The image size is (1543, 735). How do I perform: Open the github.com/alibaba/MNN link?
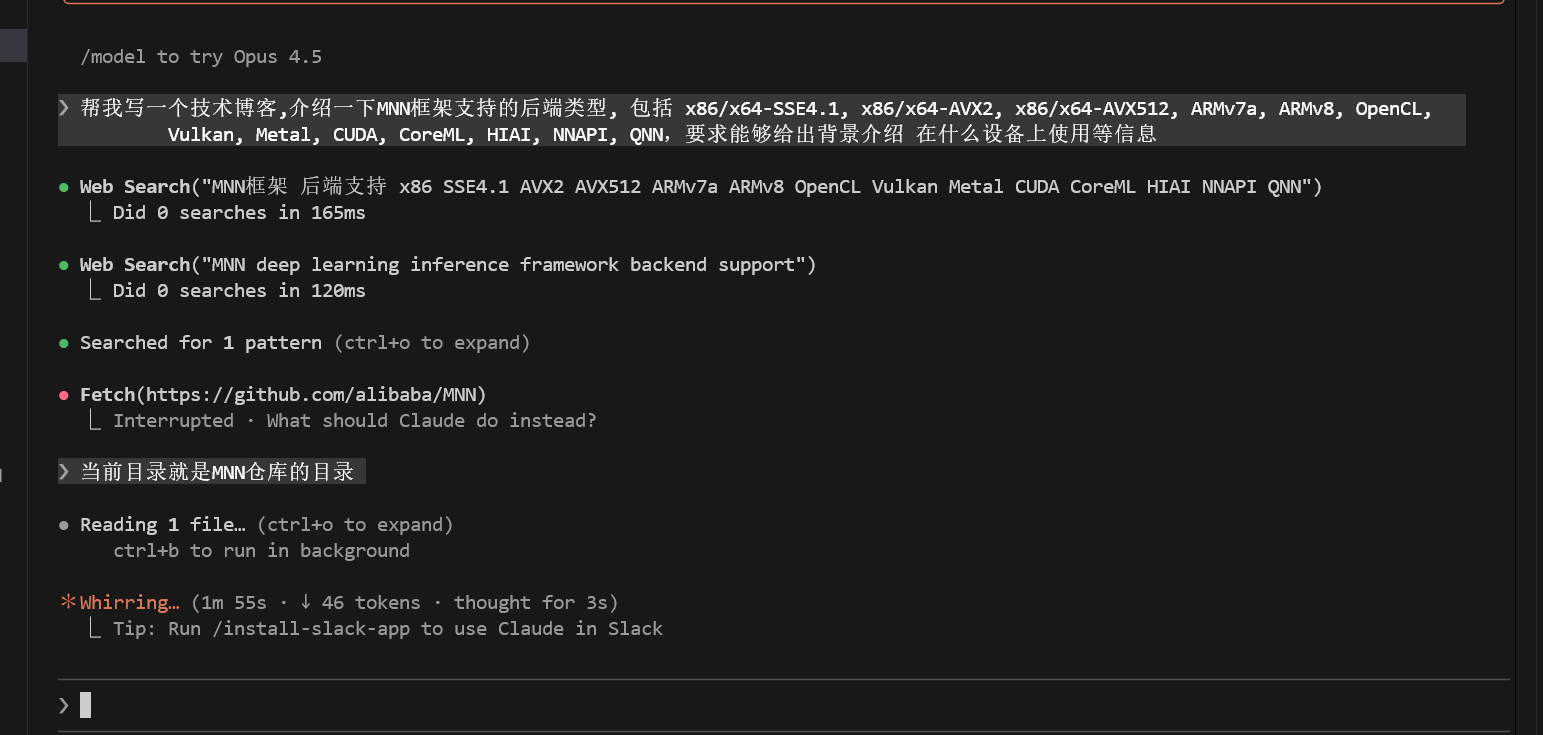click(x=316, y=395)
